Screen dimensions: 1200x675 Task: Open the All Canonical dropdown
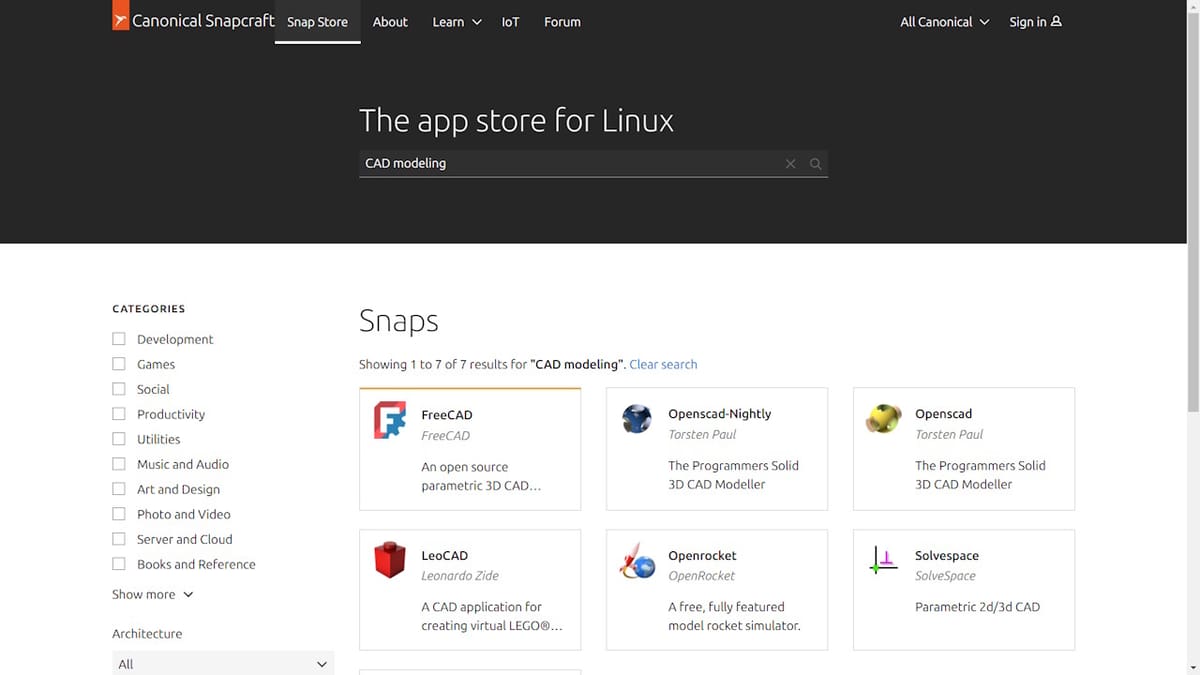[944, 22]
